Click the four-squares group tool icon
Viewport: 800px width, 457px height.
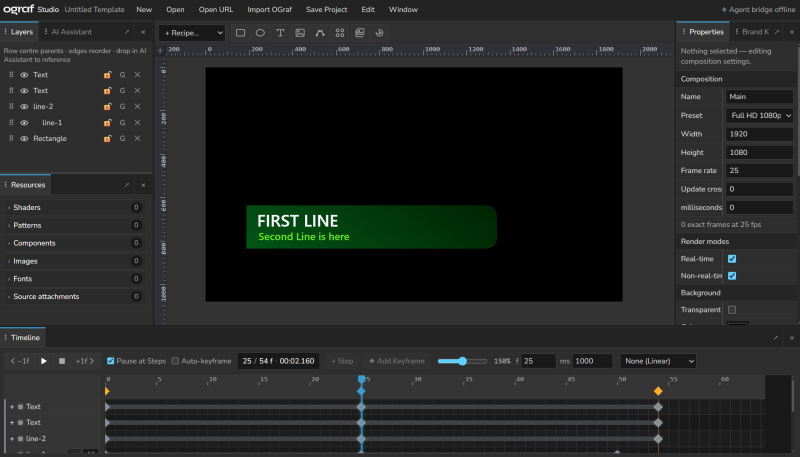point(340,33)
